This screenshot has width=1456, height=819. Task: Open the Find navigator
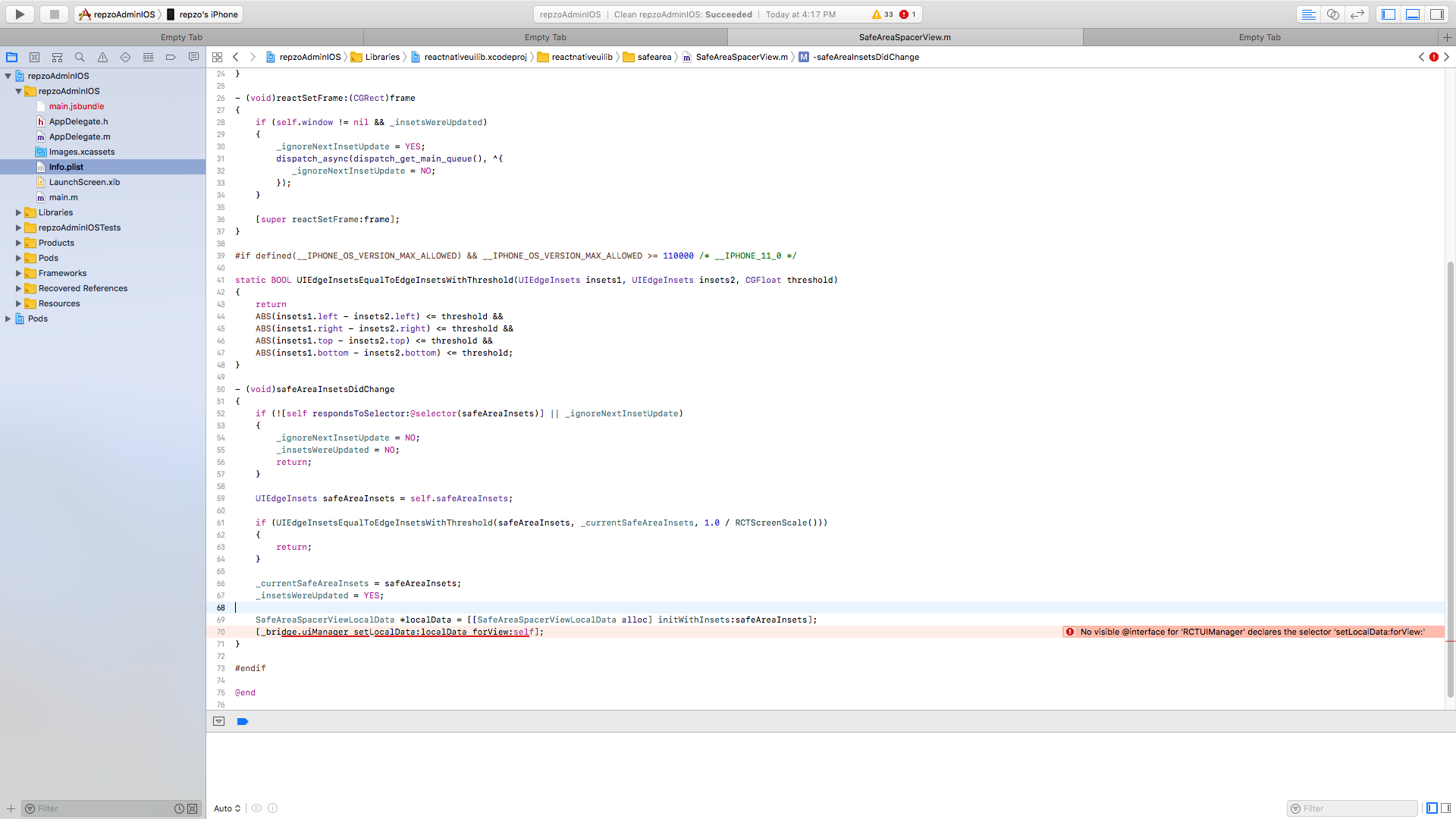(x=80, y=57)
